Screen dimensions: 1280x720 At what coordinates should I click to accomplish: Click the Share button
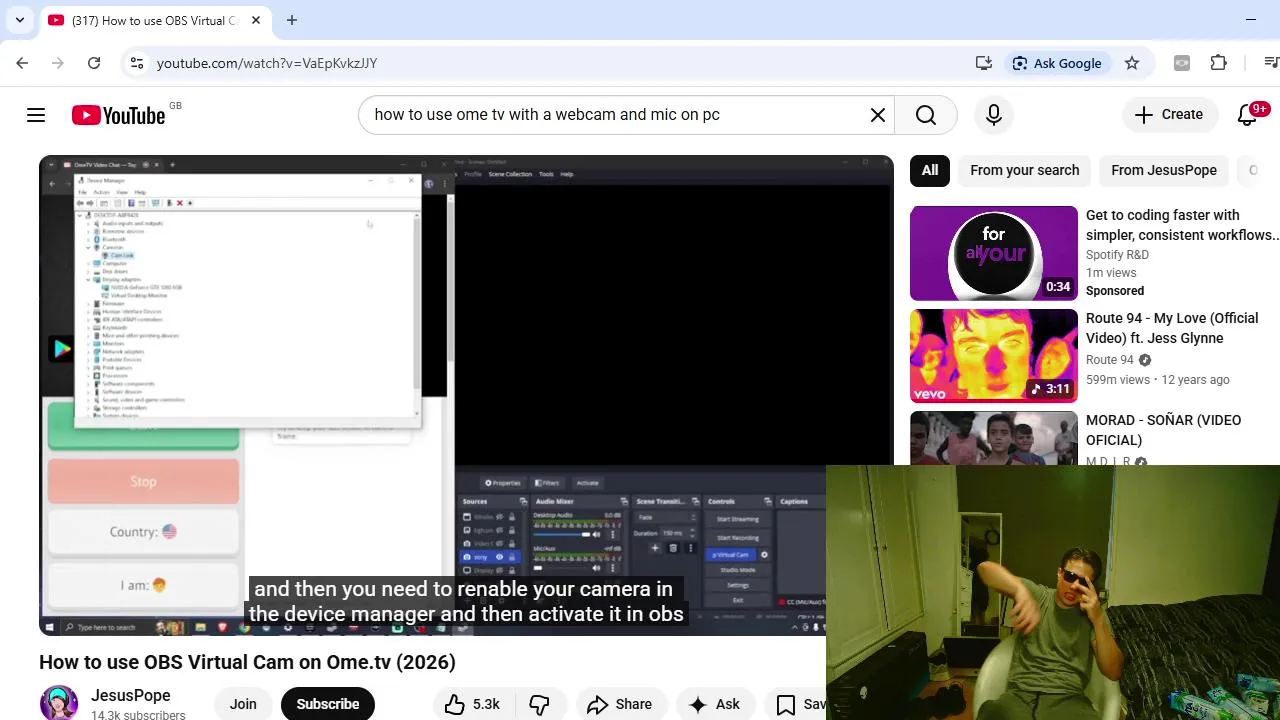pyautogui.click(x=620, y=704)
